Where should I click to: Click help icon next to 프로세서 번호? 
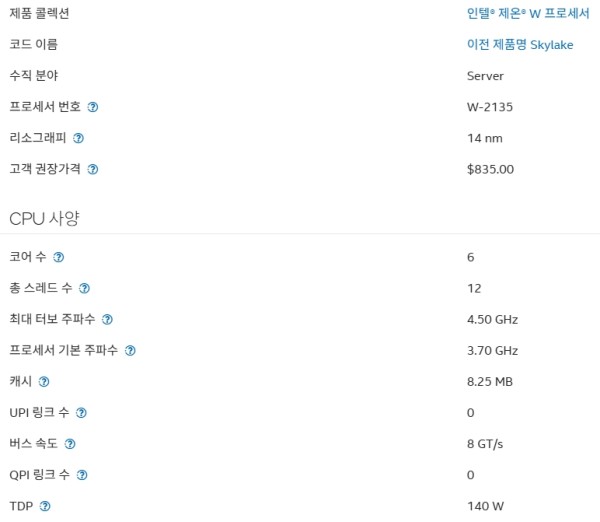click(93, 107)
